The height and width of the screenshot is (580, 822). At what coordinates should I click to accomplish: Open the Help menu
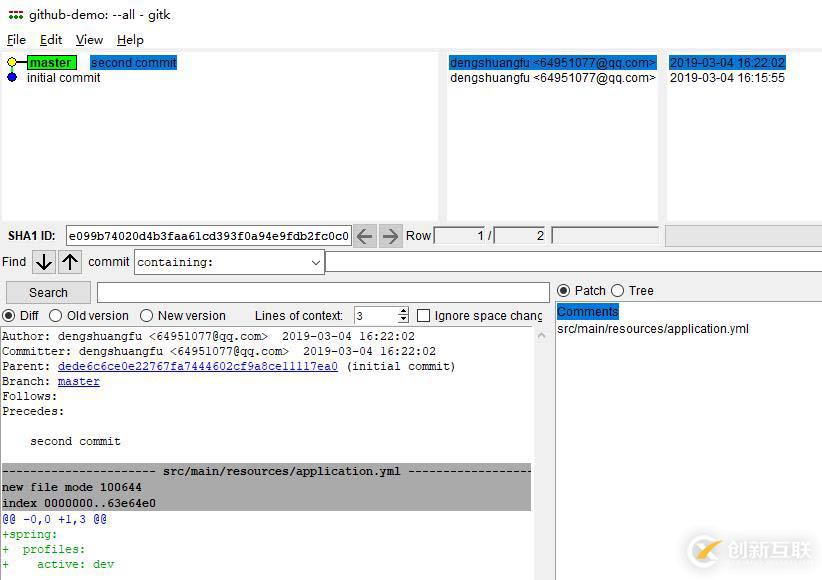pyautogui.click(x=130, y=40)
